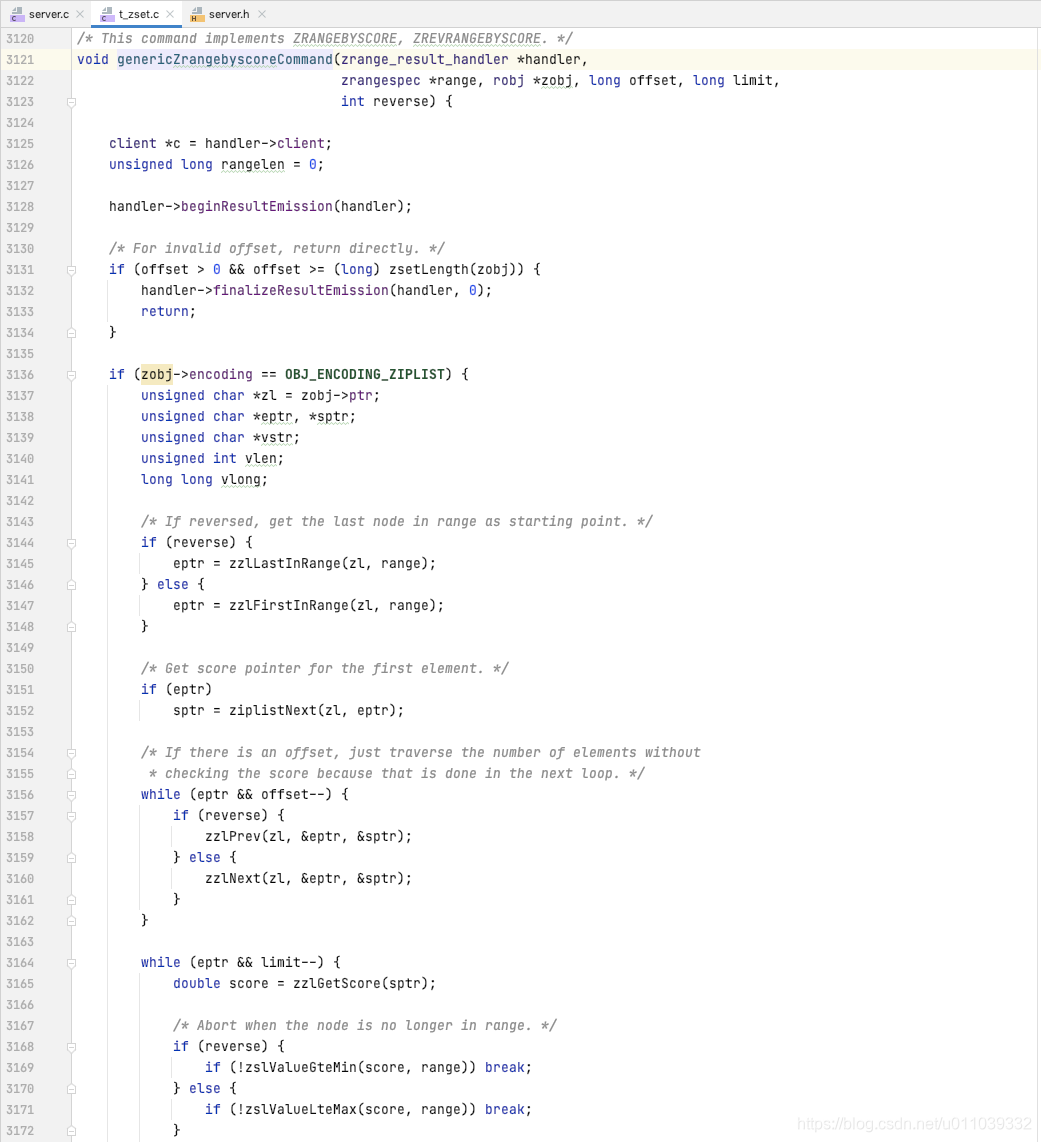The height and width of the screenshot is (1142, 1041).
Task: Click the zsetLength function call
Action: [x=429, y=269]
